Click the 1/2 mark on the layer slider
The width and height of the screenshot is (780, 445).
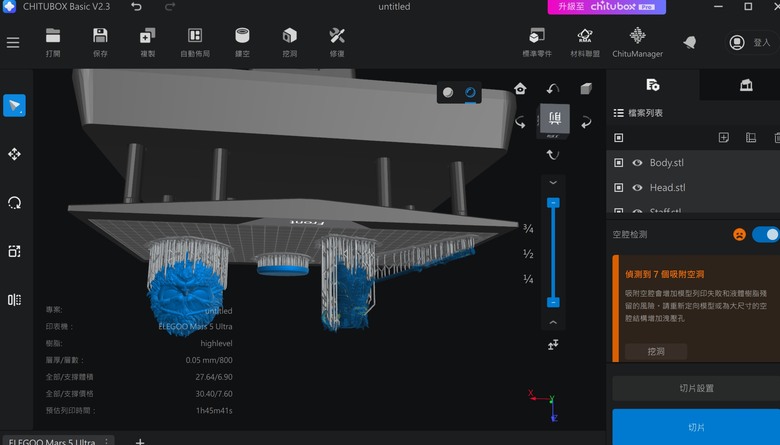(x=528, y=254)
